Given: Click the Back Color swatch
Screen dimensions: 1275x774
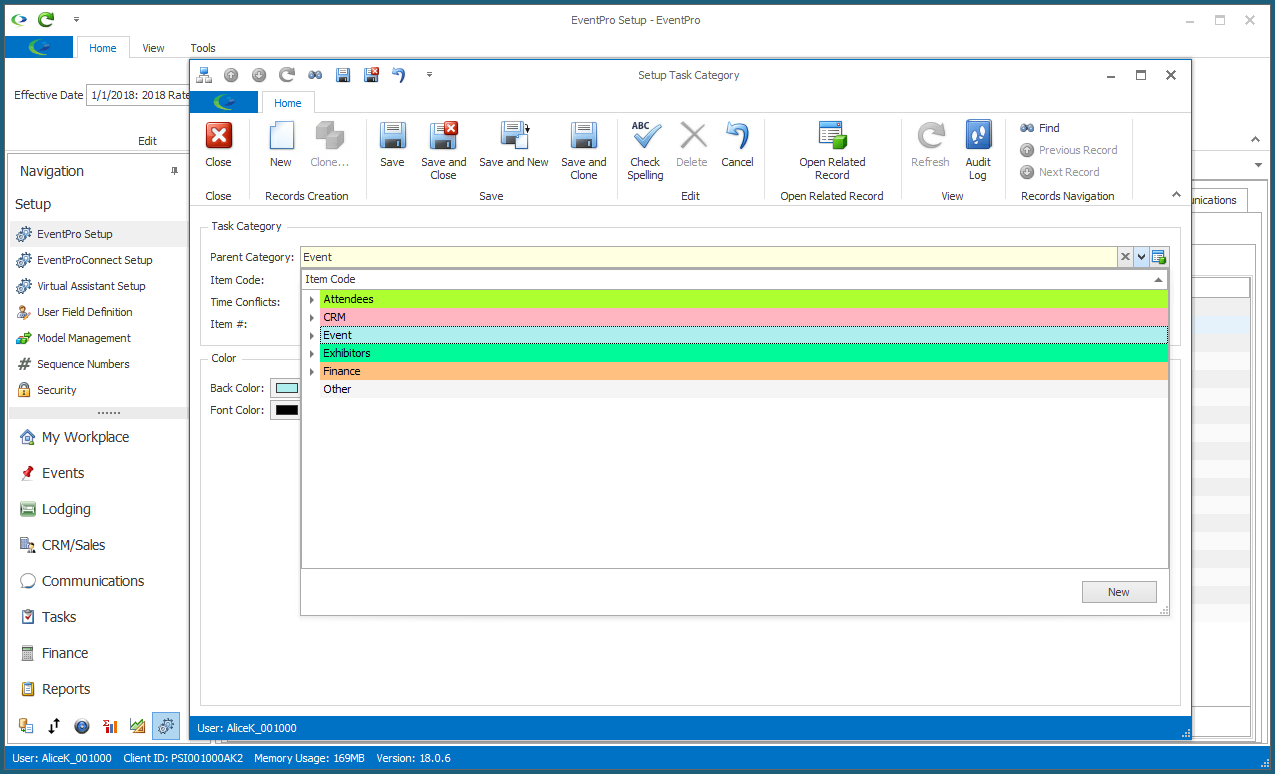Looking at the screenshot, I should pyautogui.click(x=286, y=388).
